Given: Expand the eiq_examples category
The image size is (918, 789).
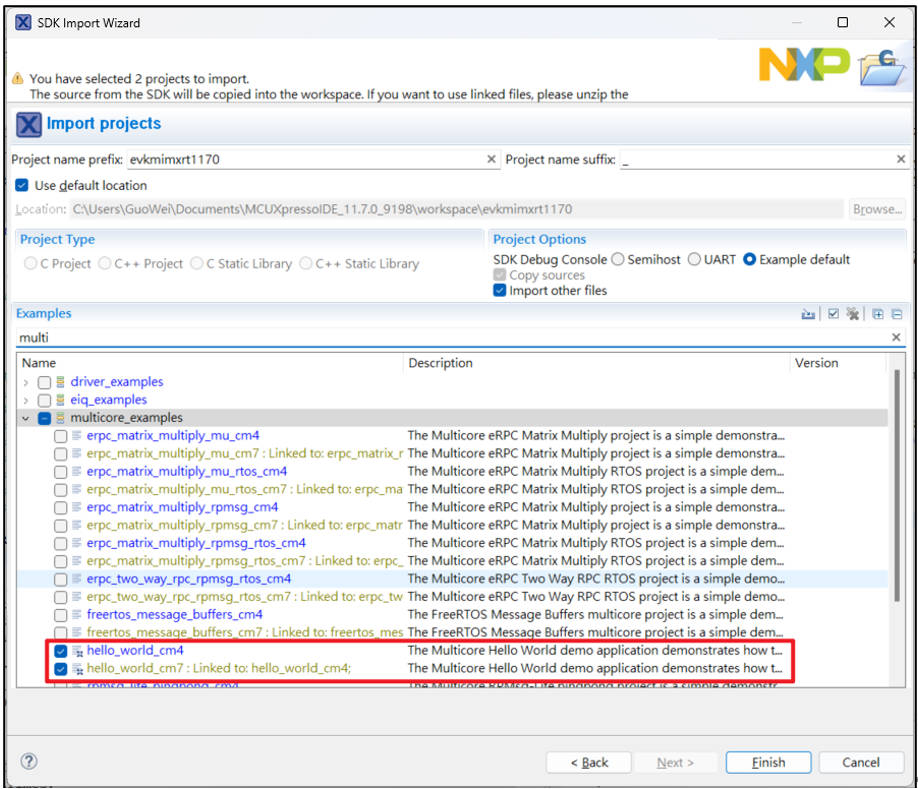Looking at the screenshot, I should [26, 400].
